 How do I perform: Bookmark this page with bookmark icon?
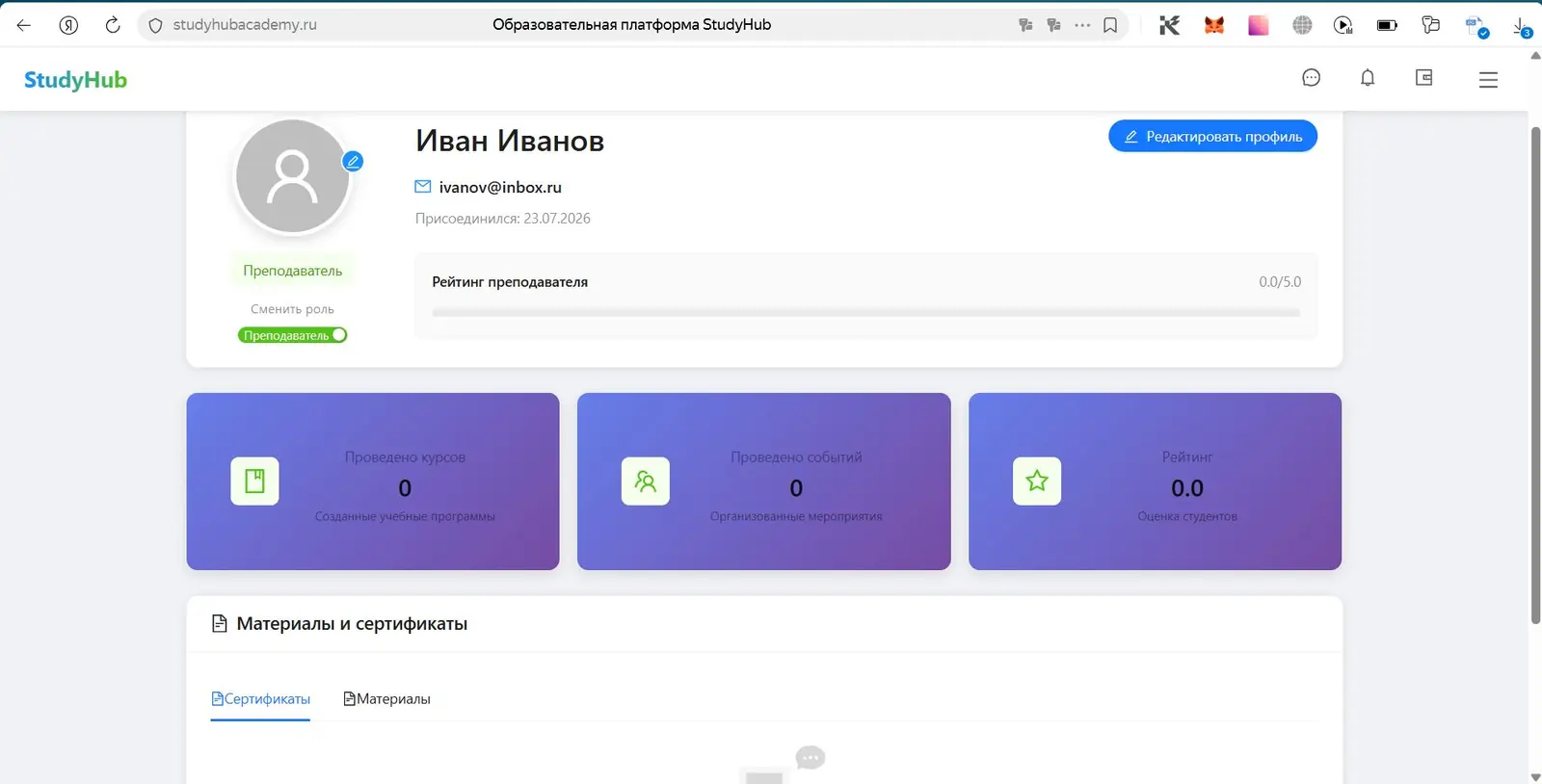pyautogui.click(x=1110, y=25)
